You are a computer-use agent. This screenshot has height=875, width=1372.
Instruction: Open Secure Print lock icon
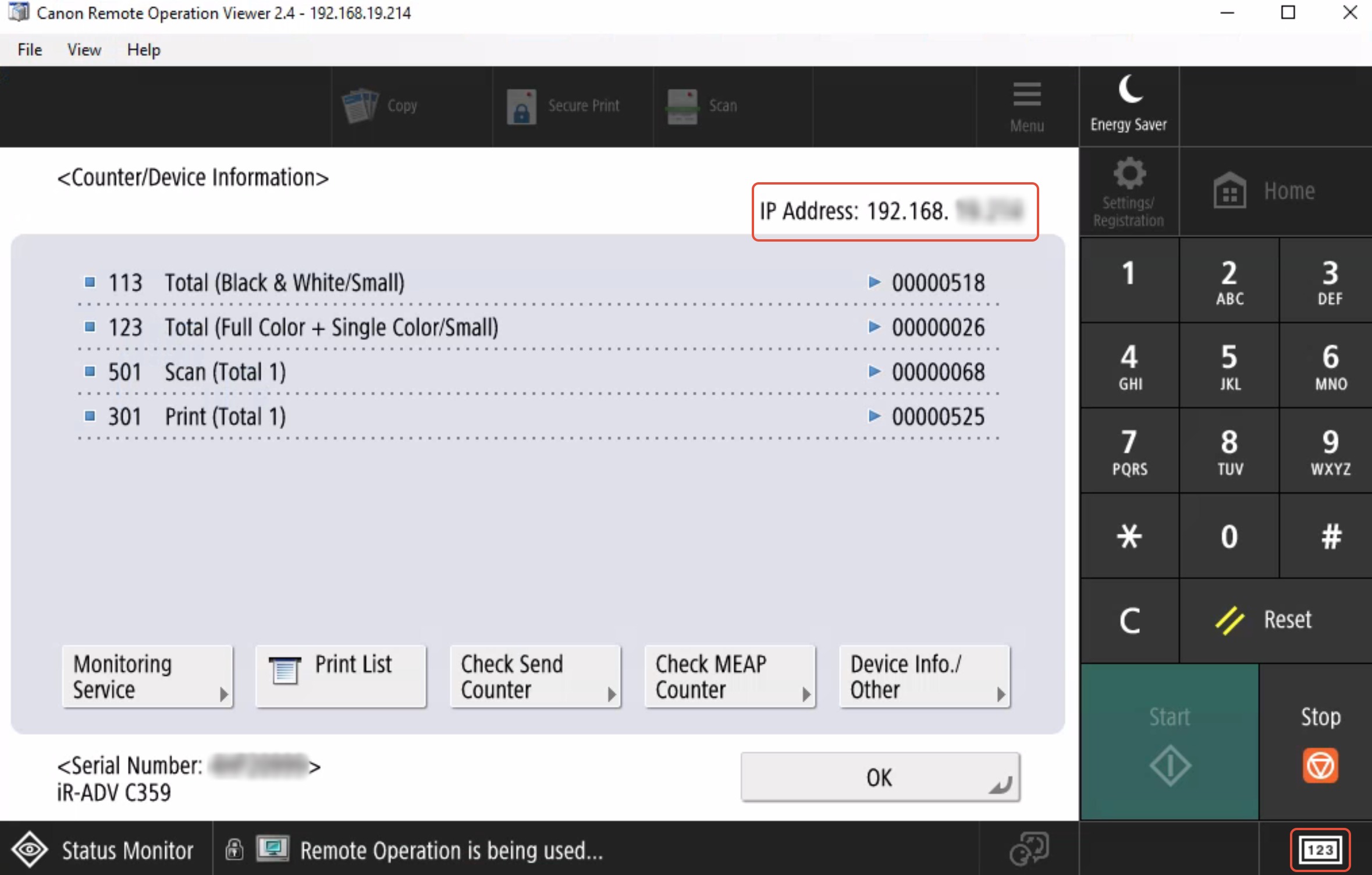tap(521, 107)
